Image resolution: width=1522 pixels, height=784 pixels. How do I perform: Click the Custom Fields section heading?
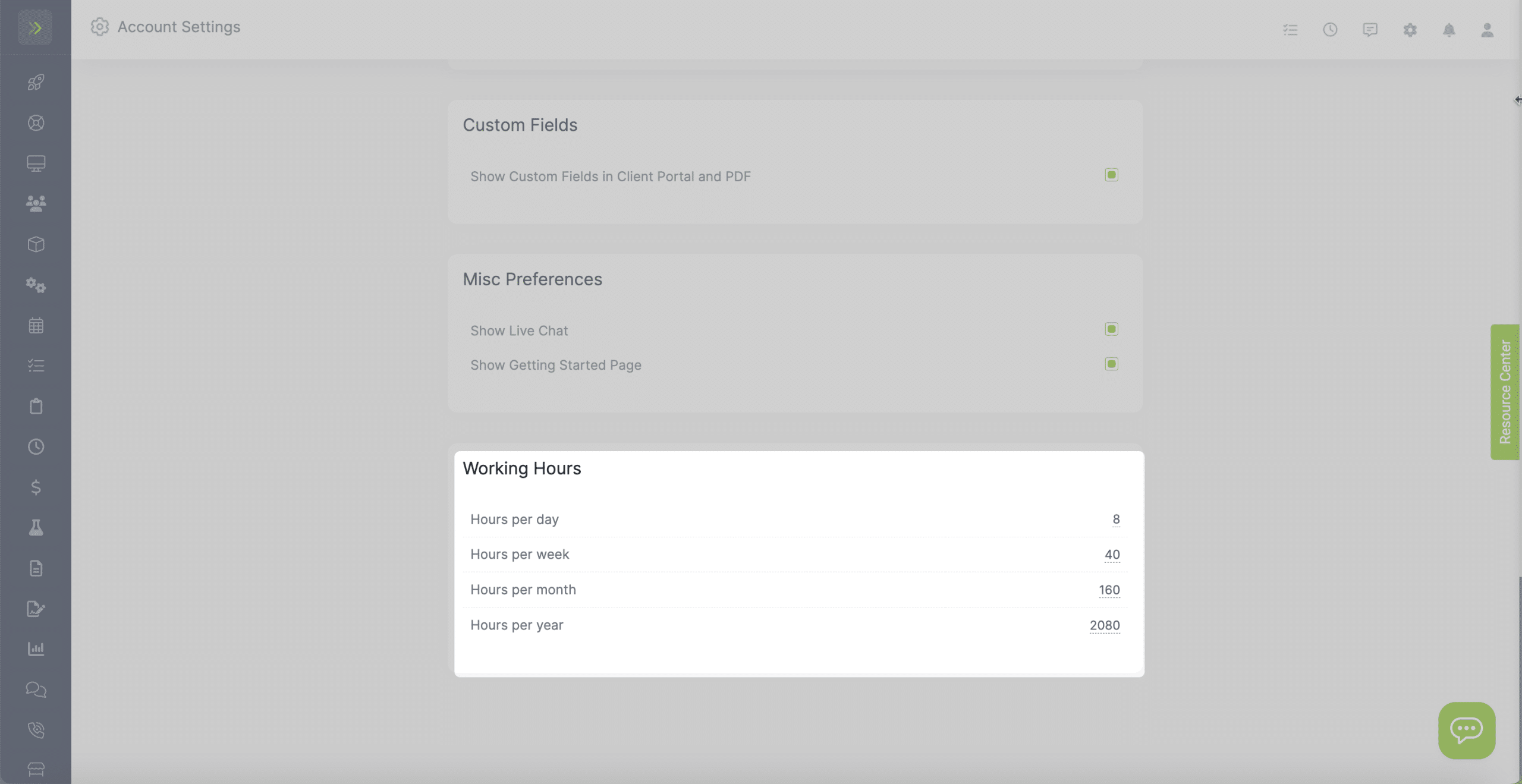coord(520,125)
